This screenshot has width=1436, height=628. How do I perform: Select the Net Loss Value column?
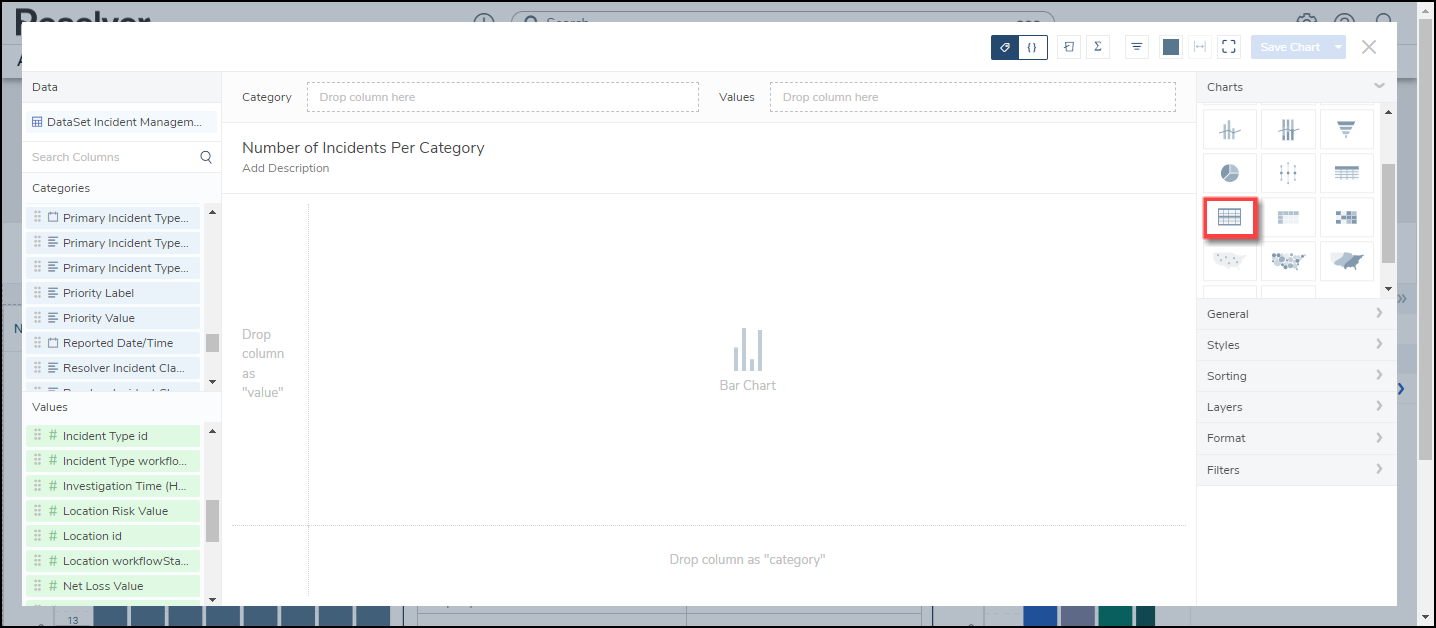click(113, 586)
